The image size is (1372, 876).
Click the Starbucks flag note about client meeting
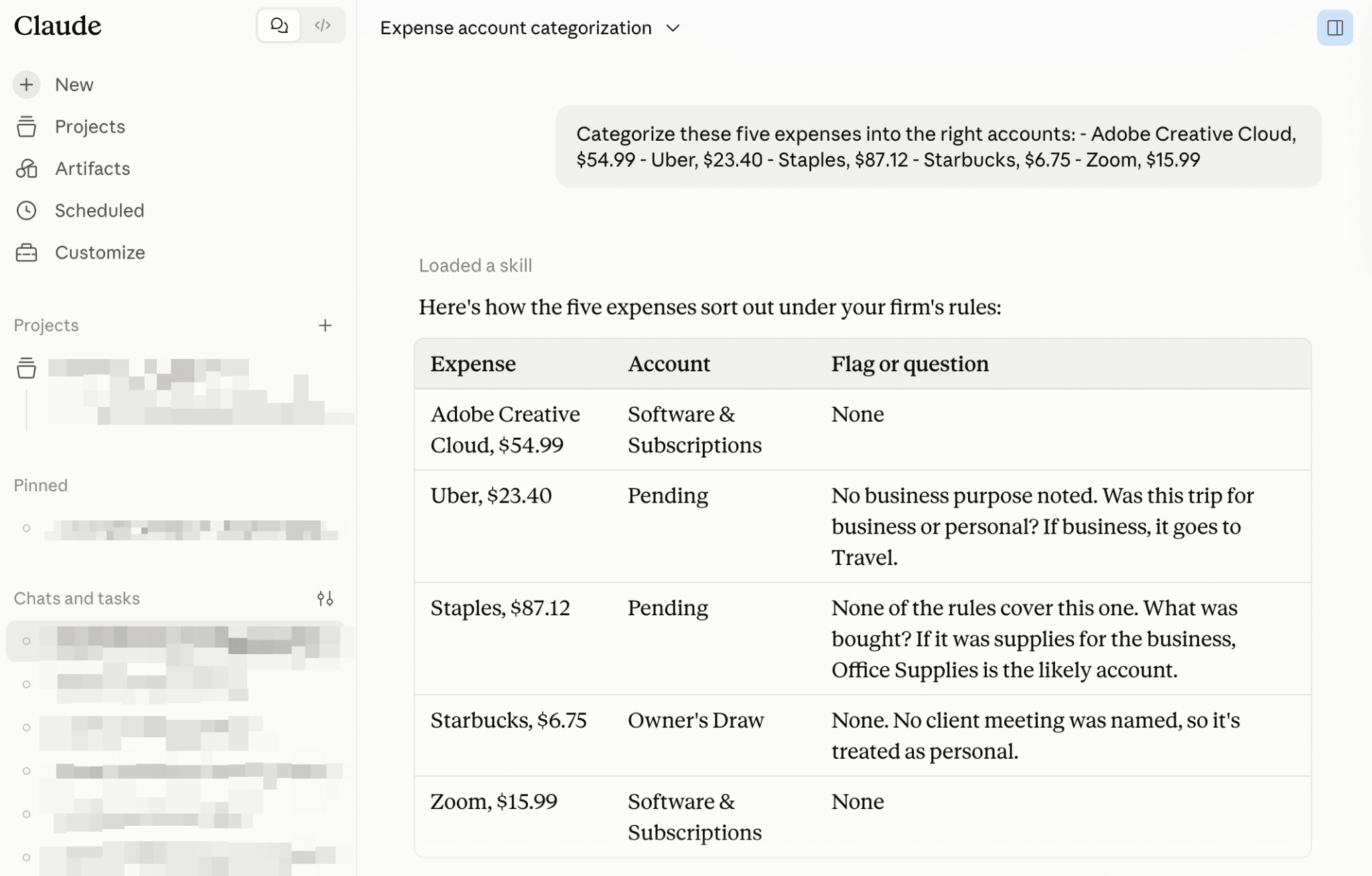point(1036,736)
